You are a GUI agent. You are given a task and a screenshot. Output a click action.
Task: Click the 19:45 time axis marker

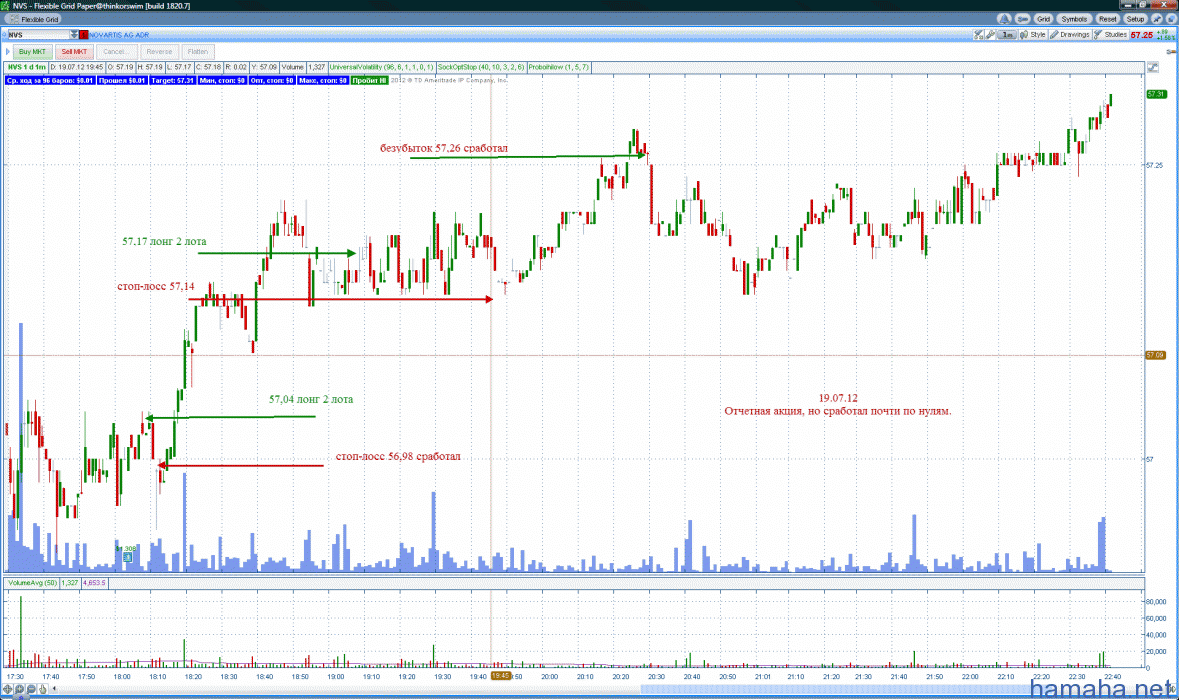(500, 676)
